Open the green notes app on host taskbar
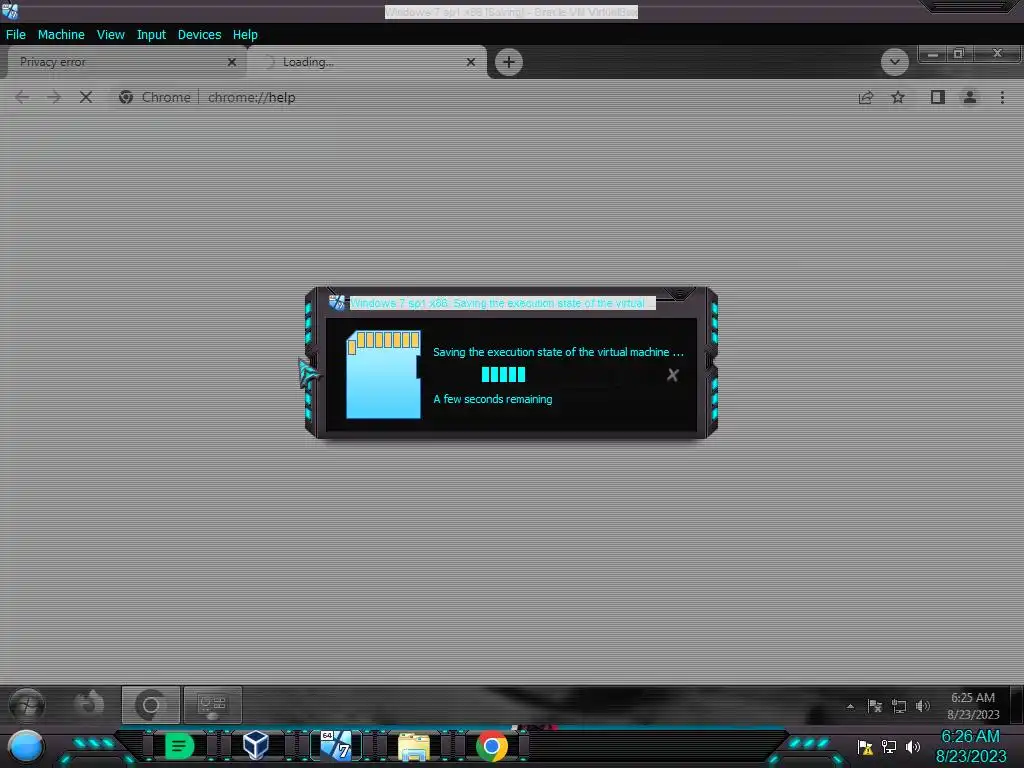 (179, 746)
